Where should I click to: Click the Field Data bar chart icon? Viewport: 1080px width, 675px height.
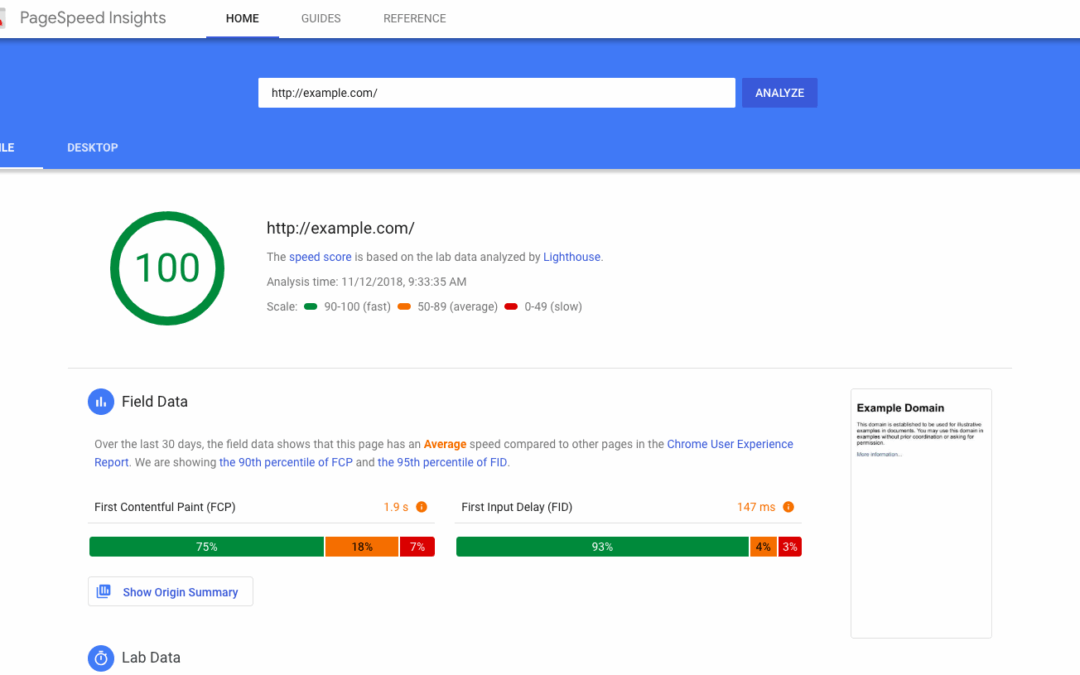pyautogui.click(x=101, y=402)
